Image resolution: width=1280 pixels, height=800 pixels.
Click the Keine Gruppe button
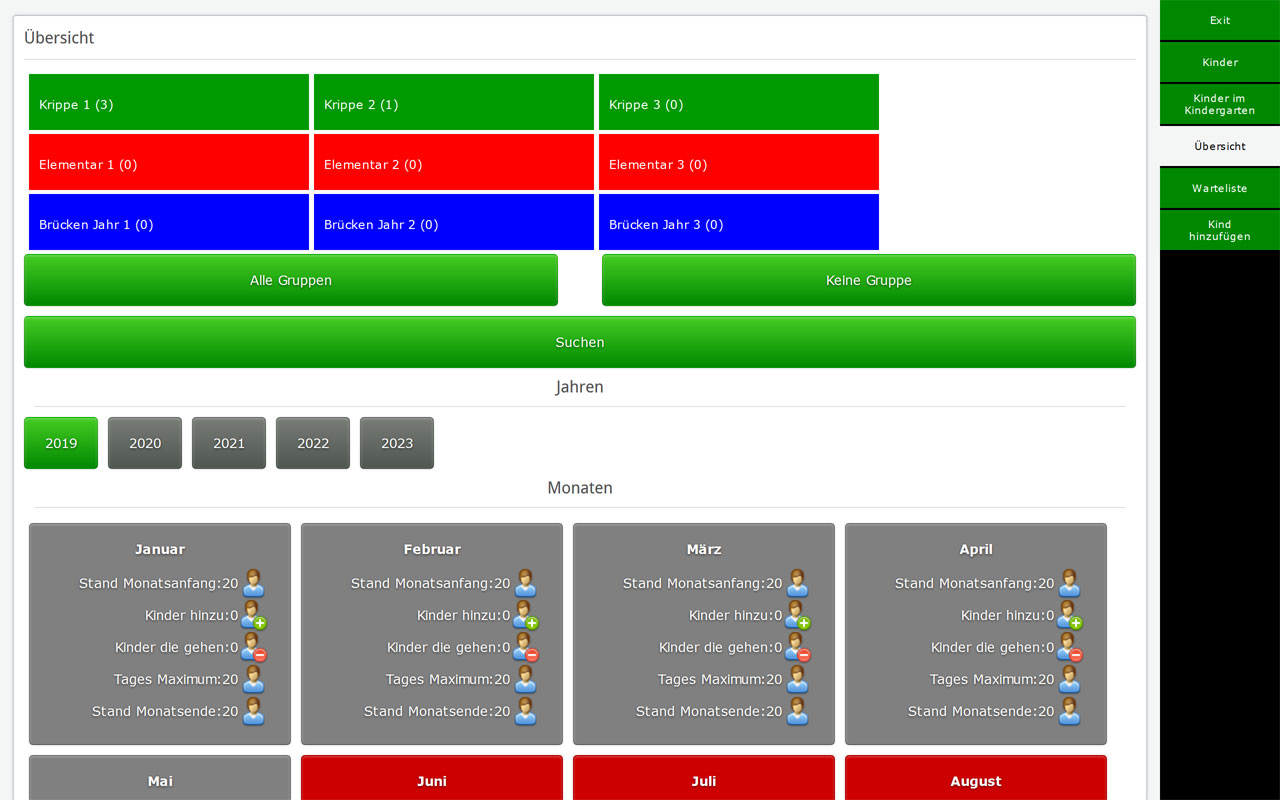(x=868, y=280)
